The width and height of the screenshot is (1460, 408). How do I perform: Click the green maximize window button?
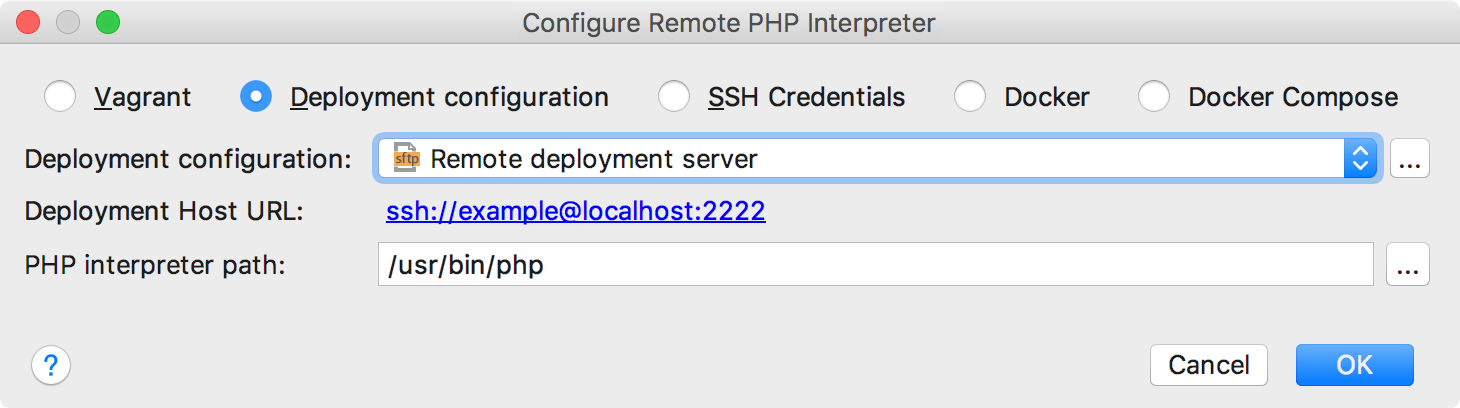tap(107, 21)
